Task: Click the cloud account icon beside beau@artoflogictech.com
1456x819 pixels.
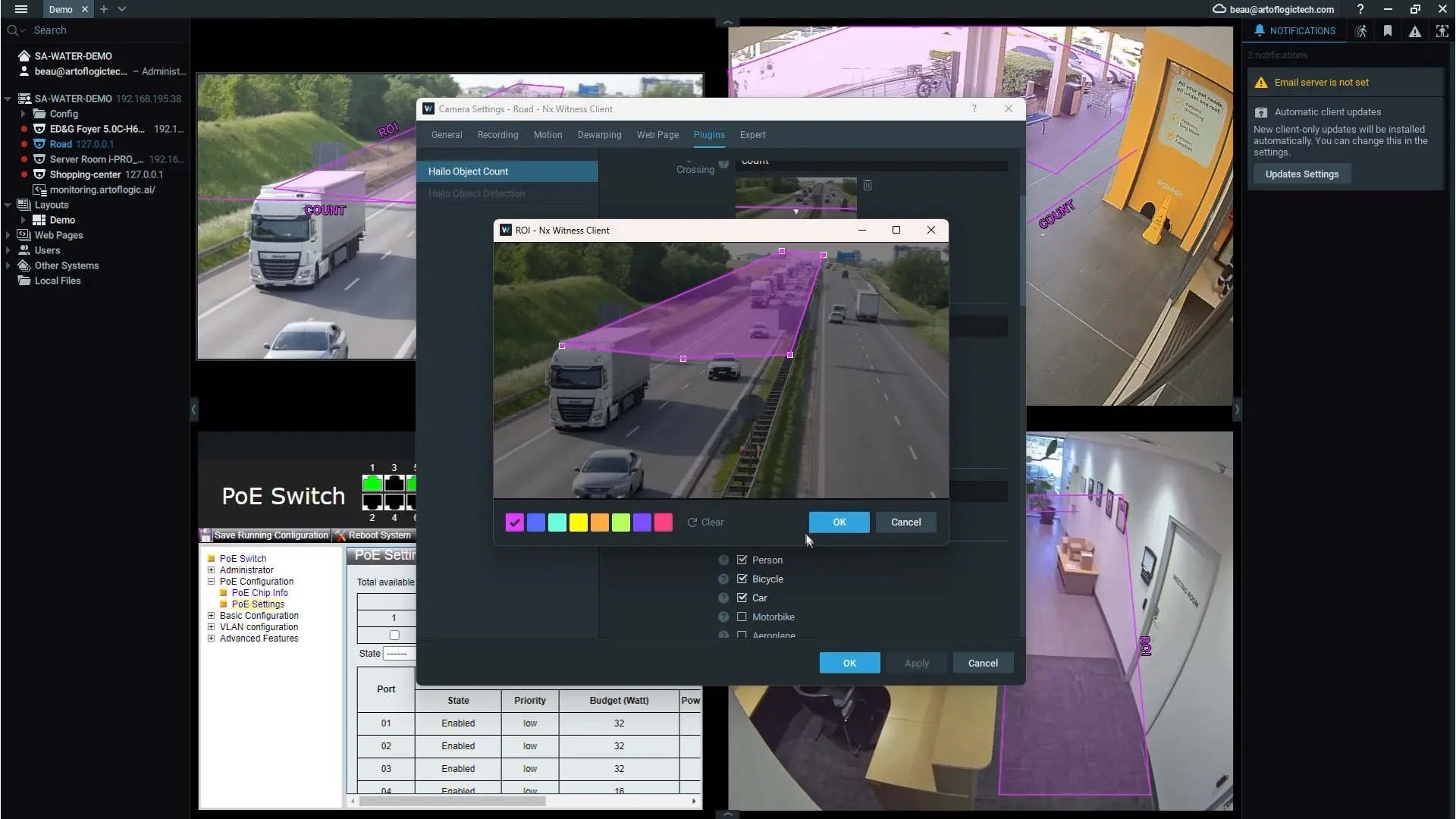Action: [x=1219, y=9]
